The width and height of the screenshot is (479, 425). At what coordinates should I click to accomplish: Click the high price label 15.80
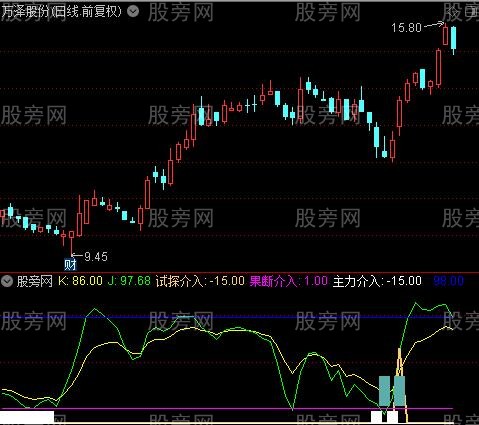click(x=406, y=28)
